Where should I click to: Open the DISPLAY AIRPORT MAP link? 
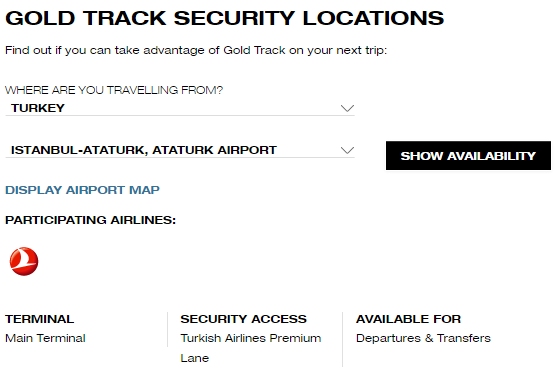tap(82, 190)
